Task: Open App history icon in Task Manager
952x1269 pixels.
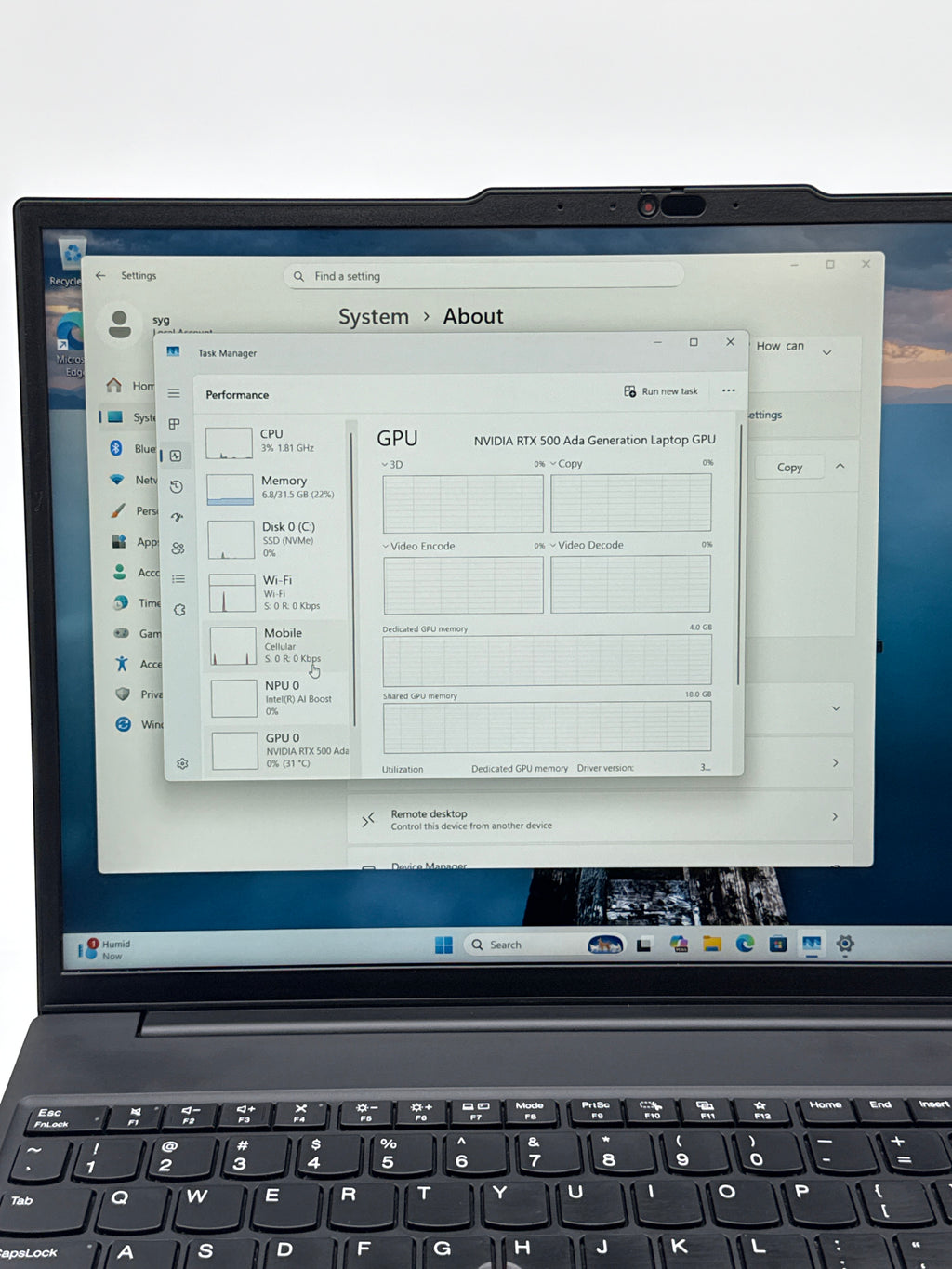Action: coord(177,486)
